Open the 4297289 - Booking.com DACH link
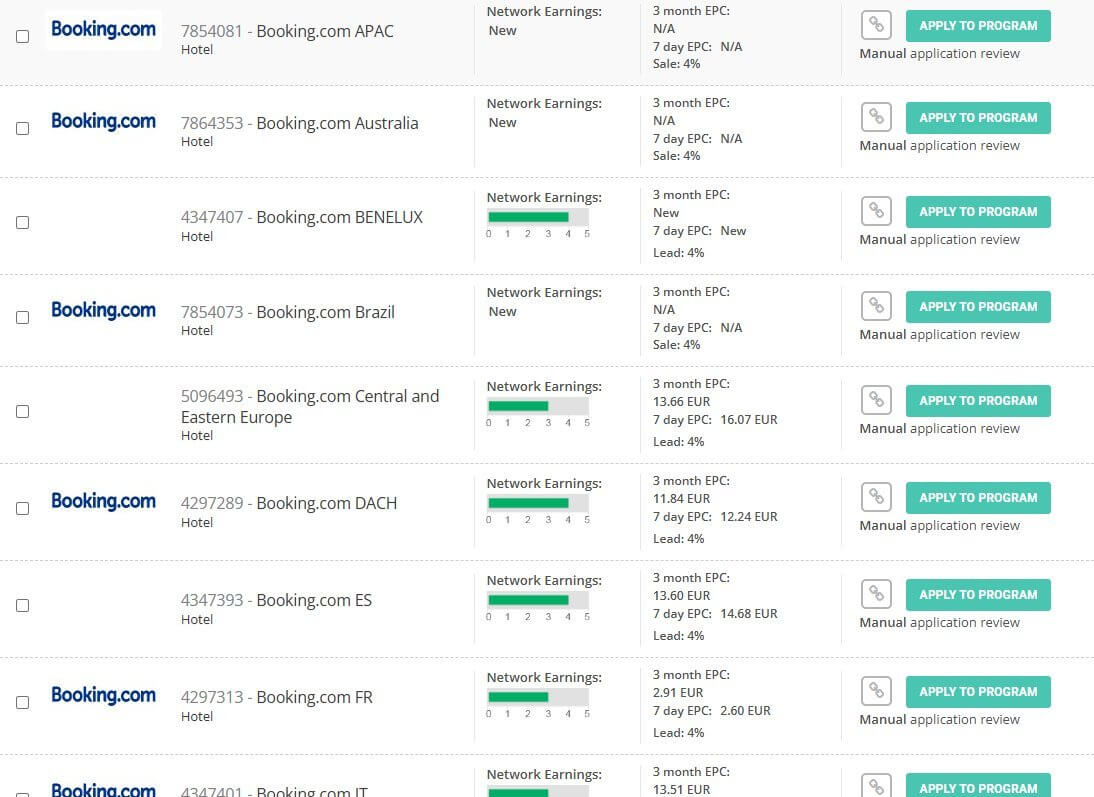Screen dimensions: 1094x797 [x=289, y=503]
